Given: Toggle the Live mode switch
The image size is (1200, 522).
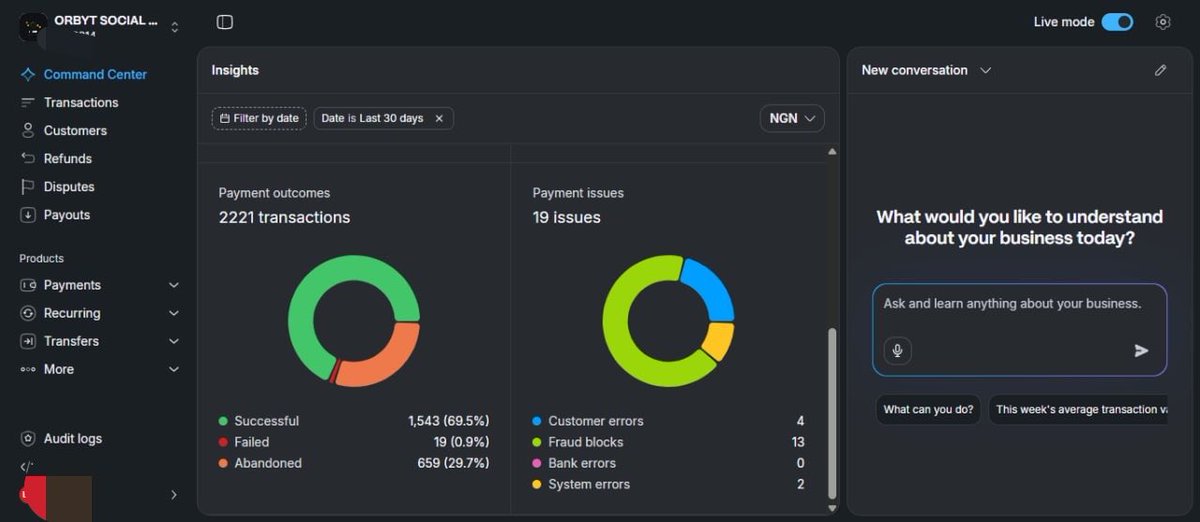Looking at the screenshot, I should coord(1117,22).
